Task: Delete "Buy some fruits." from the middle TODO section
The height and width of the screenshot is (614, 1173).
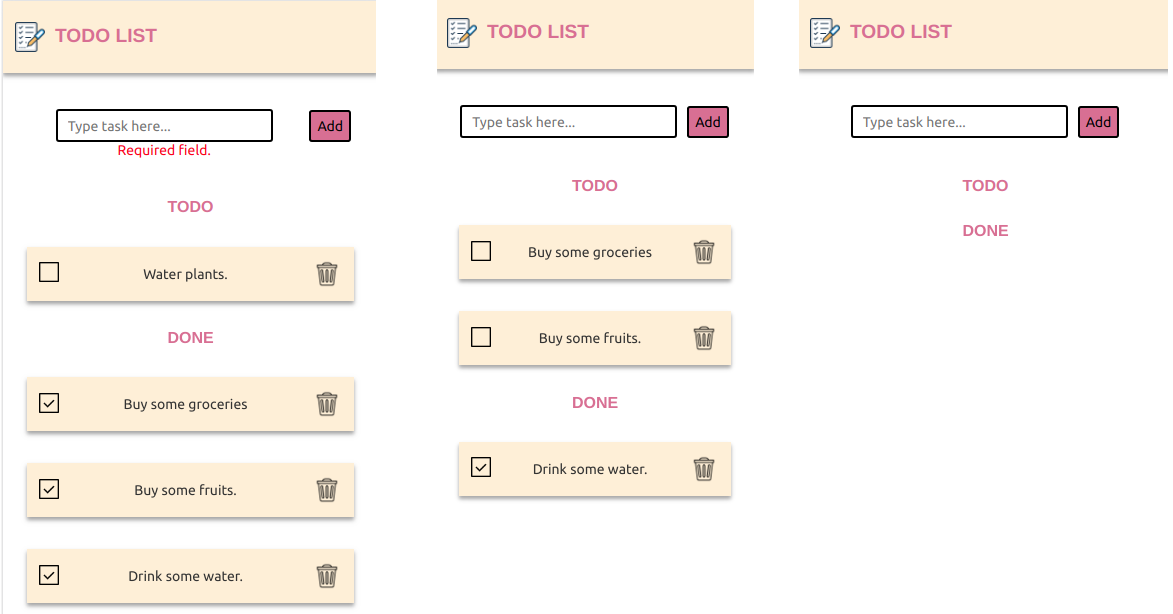Action: pos(704,338)
